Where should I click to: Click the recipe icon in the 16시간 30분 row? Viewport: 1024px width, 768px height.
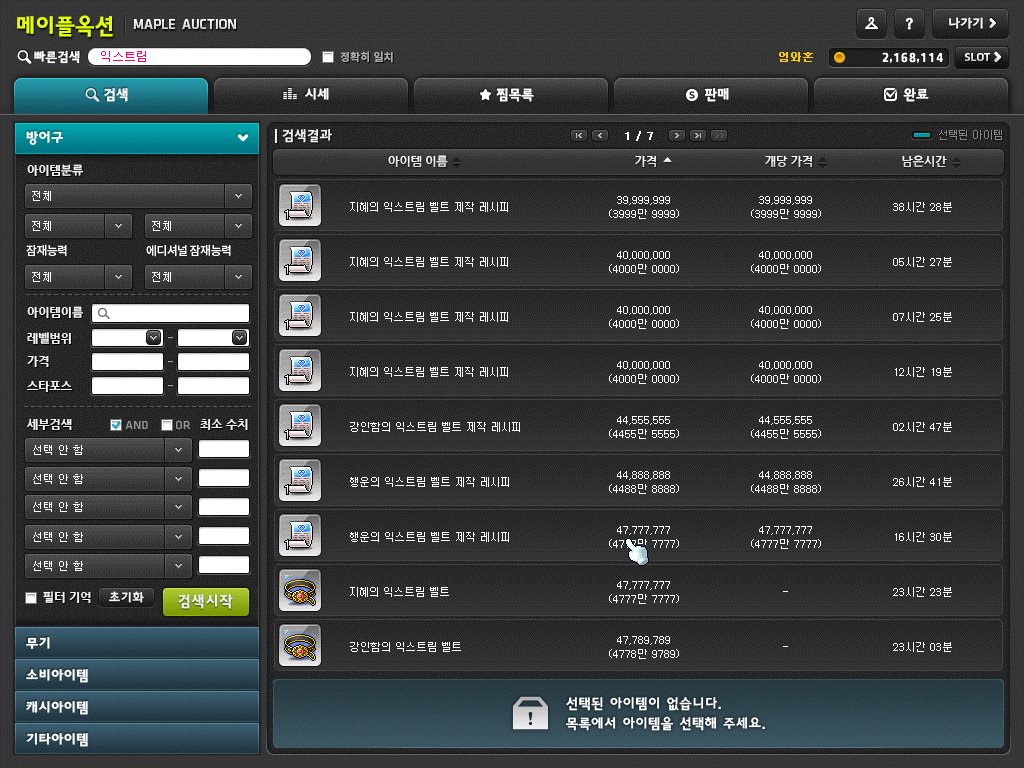click(300, 535)
